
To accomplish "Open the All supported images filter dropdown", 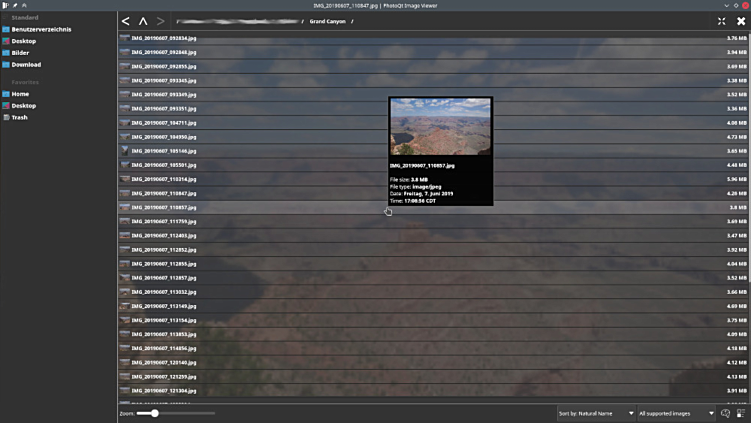I will [677, 413].
